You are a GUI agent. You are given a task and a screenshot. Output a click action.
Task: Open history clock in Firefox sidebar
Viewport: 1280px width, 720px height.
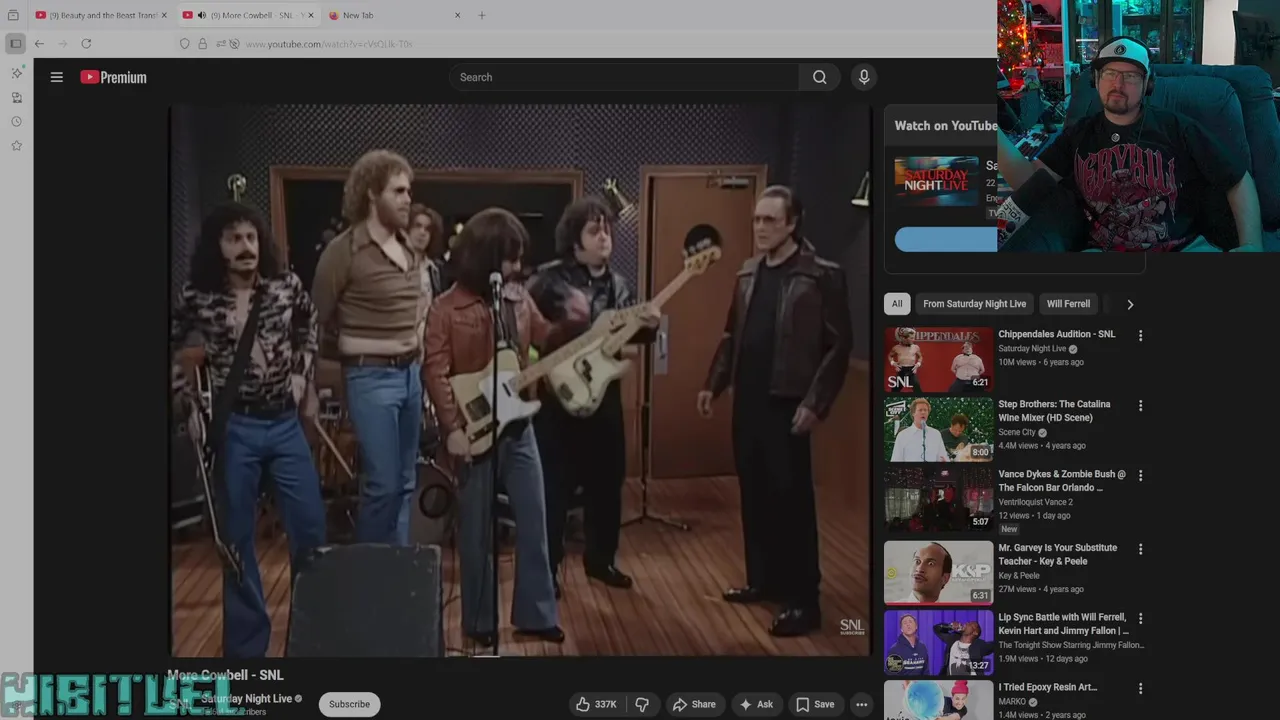(x=16, y=121)
